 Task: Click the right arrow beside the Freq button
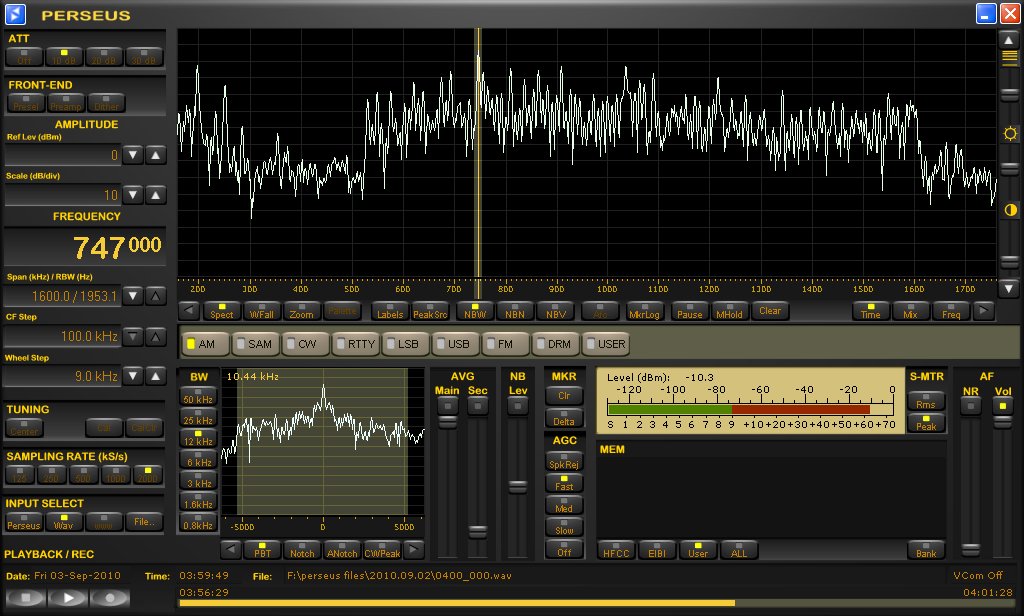(984, 311)
